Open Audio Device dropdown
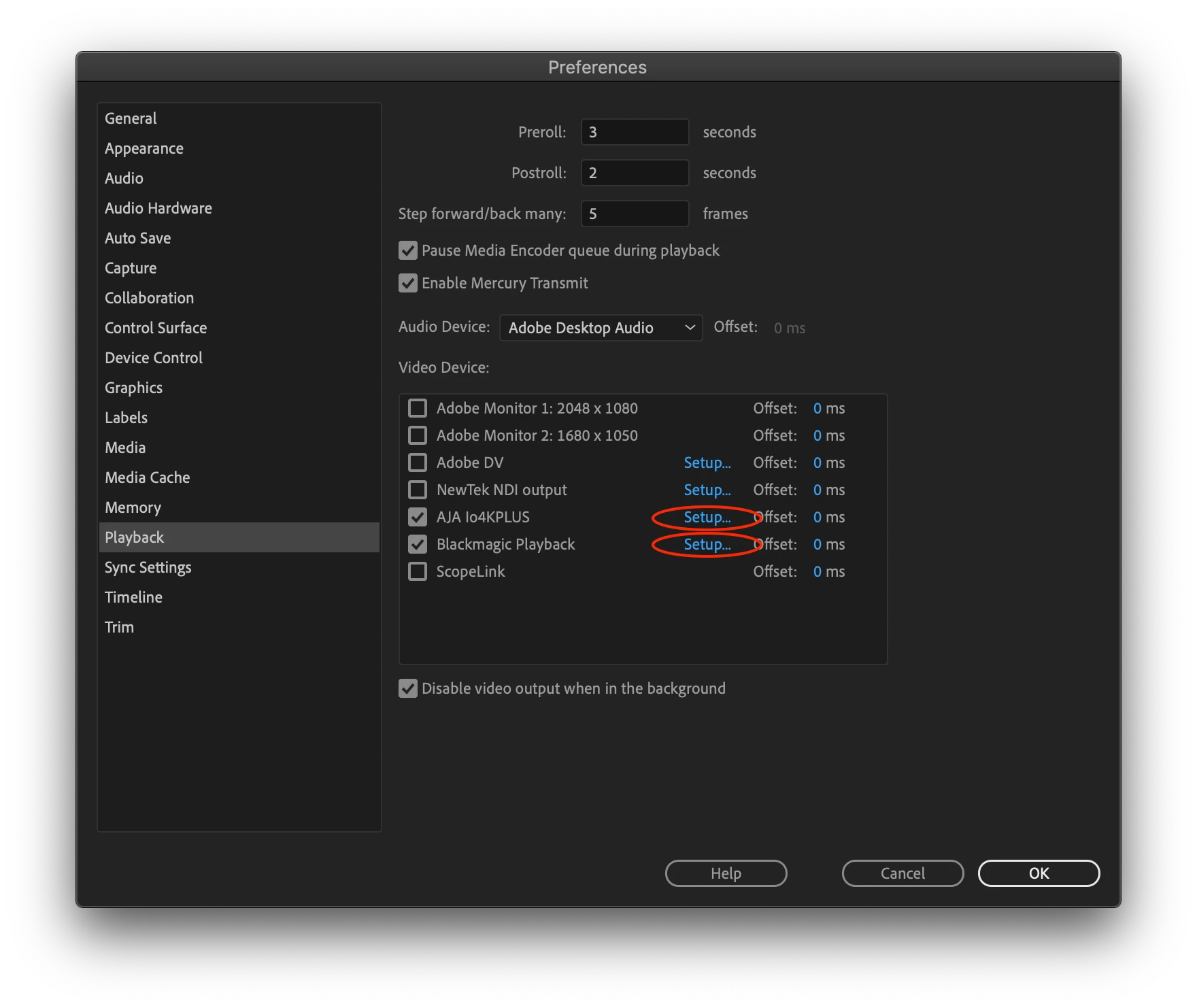 pos(601,328)
